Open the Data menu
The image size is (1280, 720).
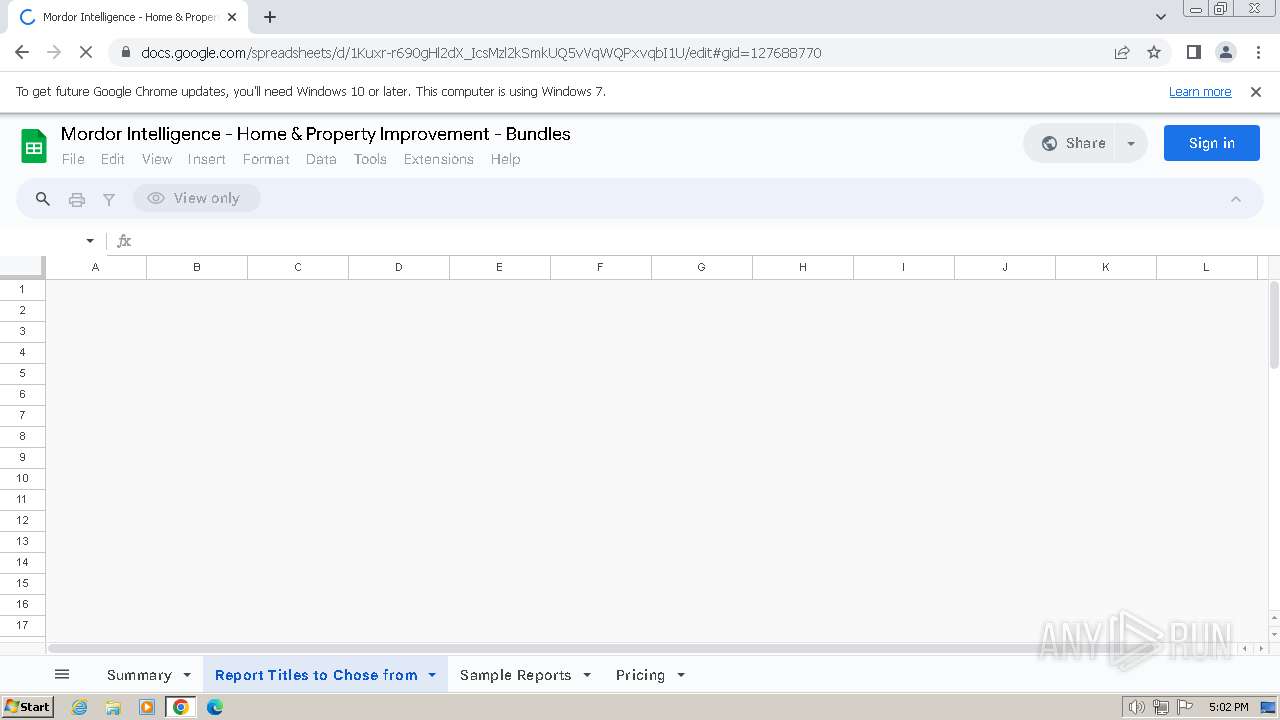[x=321, y=159]
